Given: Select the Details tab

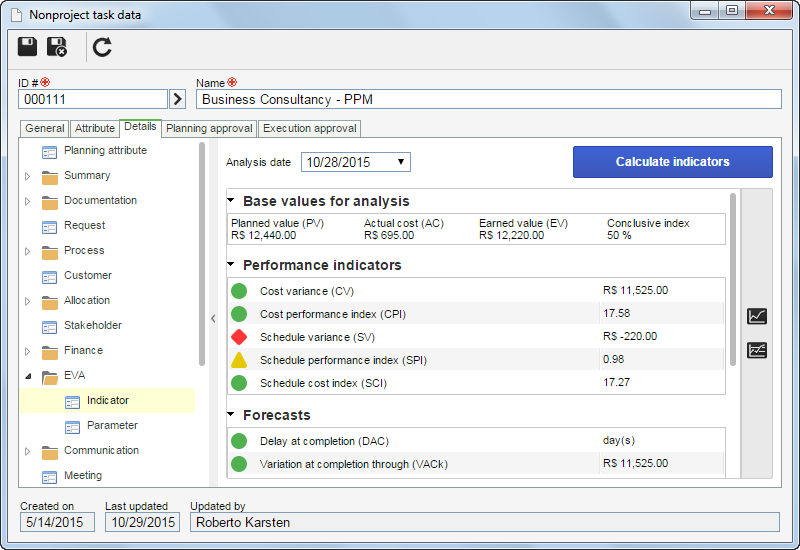Looking at the screenshot, I should (x=140, y=127).
